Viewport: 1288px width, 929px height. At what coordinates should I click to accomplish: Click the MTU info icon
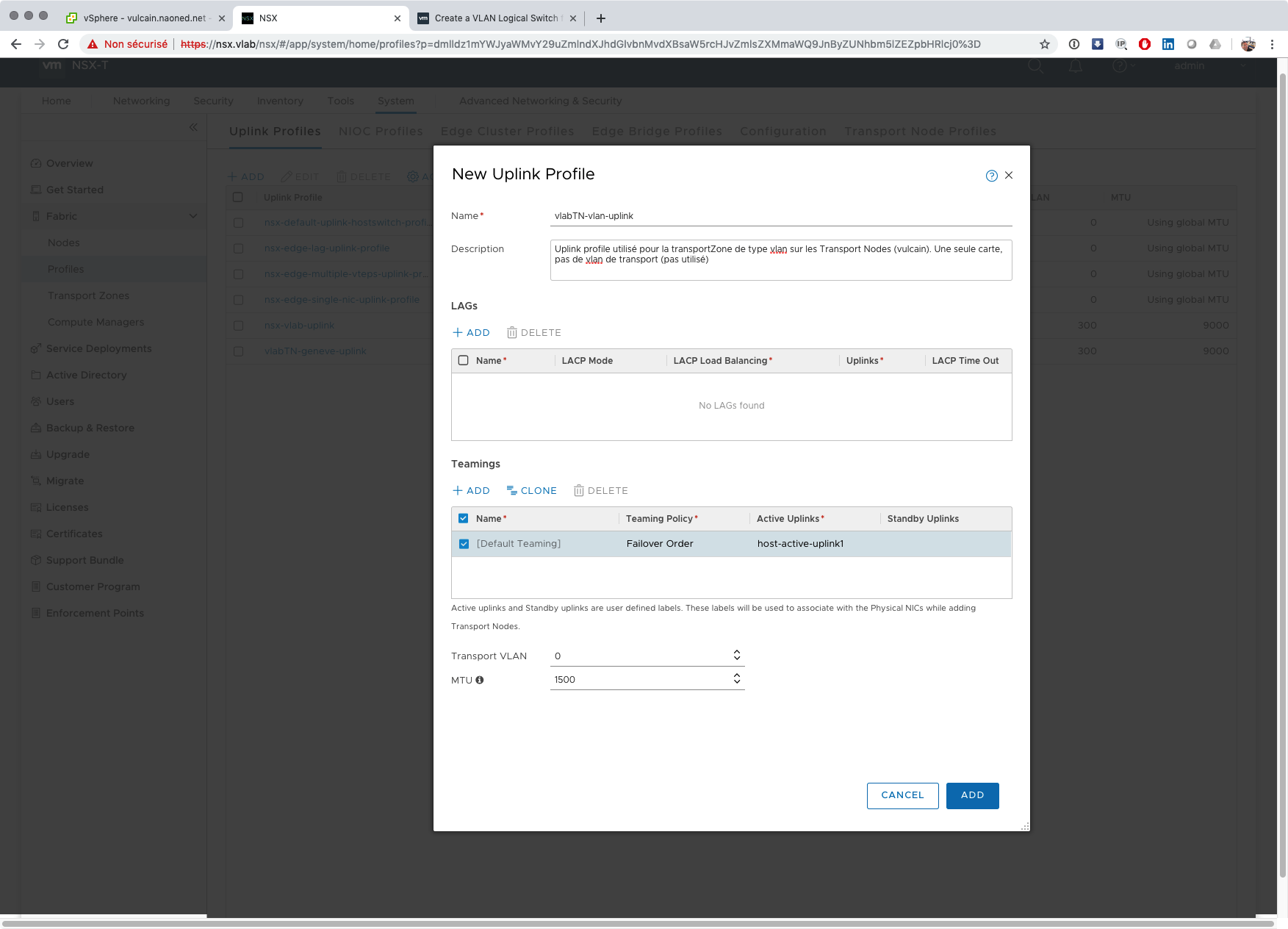pos(480,681)
